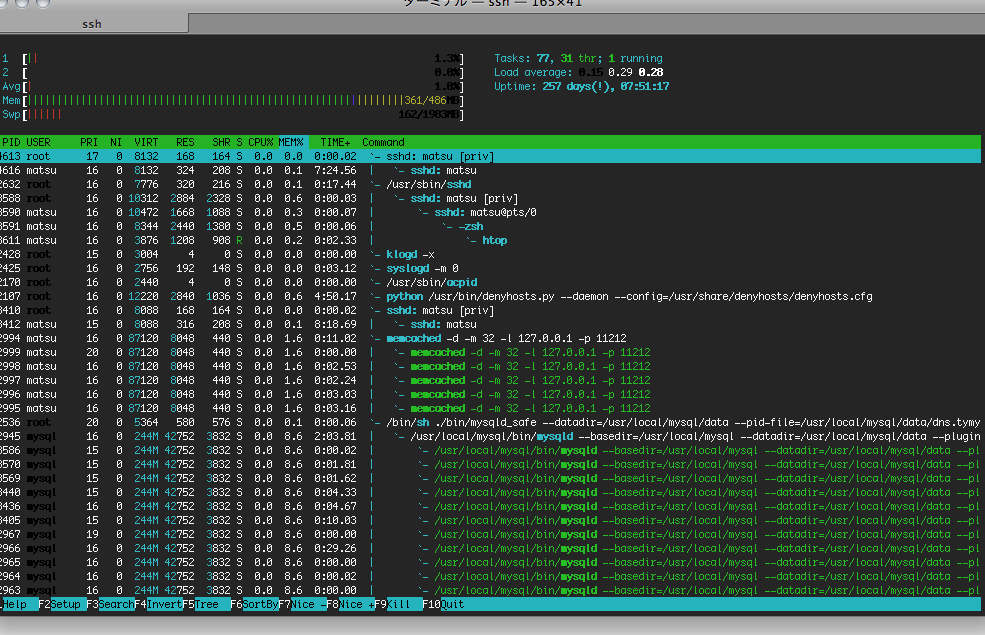Select the ssh terminal tab
Image resolution: width=985 pixels, height=635 pixels.
pyautogui.click(x=92, y=24)
